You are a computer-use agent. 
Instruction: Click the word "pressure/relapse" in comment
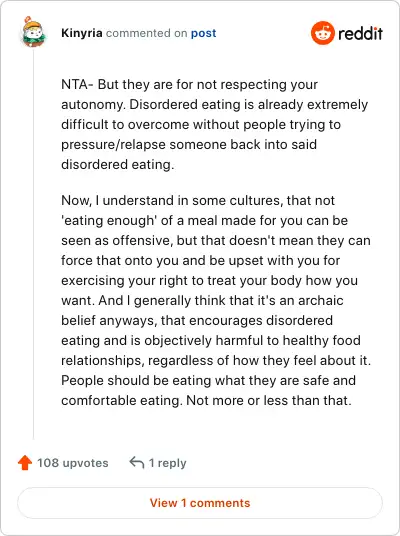(x=114, y=145)
